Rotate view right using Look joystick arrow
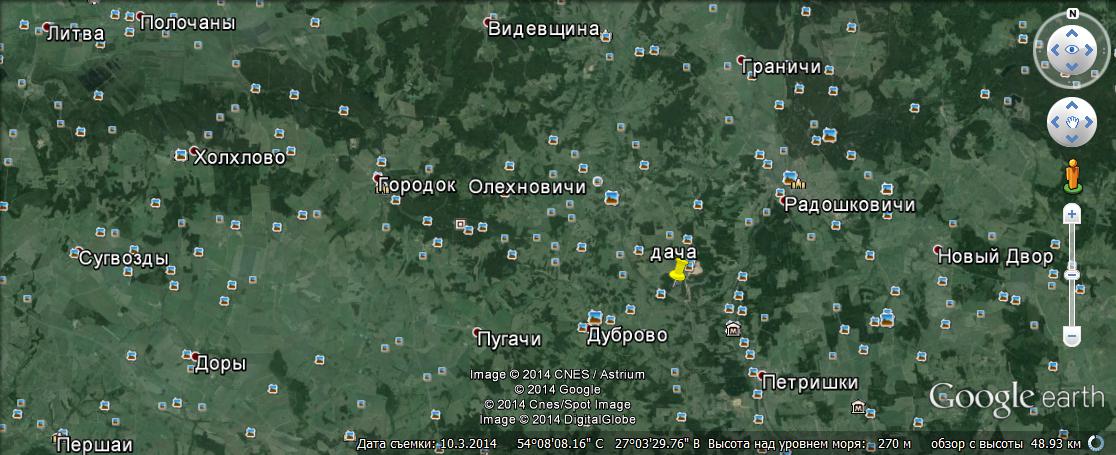Screen dimensions: 1116x455 (x=1091, y=50)
